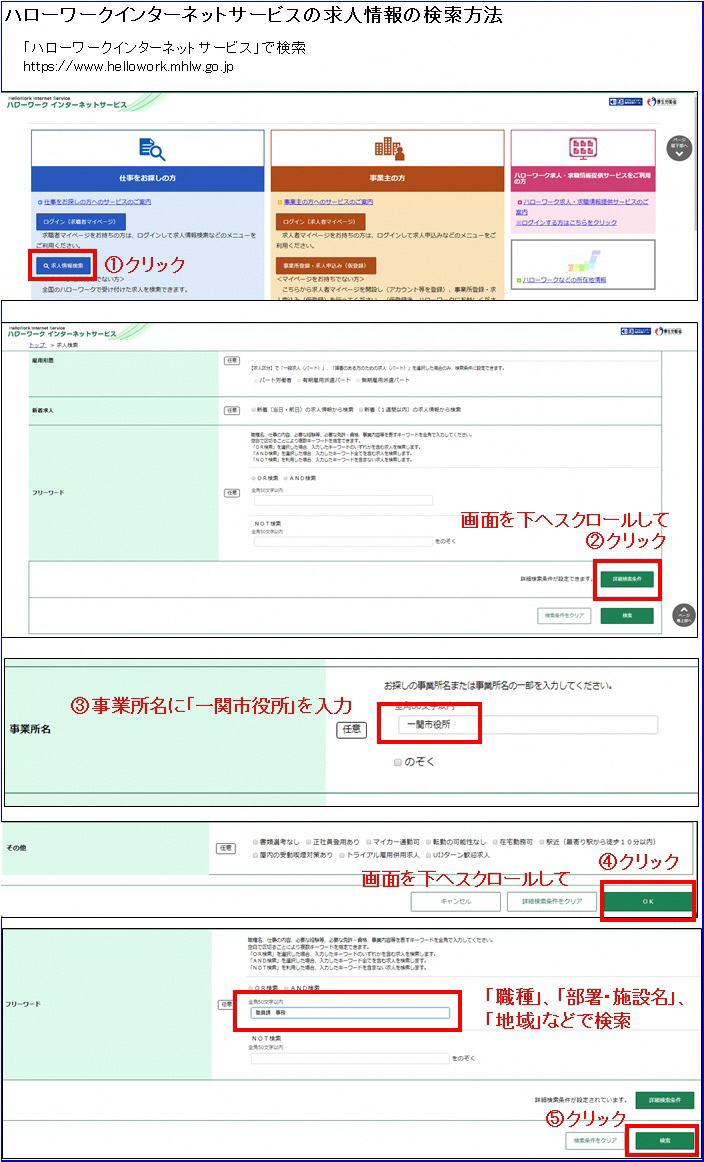Tick 駅近 checkbox

[x=542, y=842]
